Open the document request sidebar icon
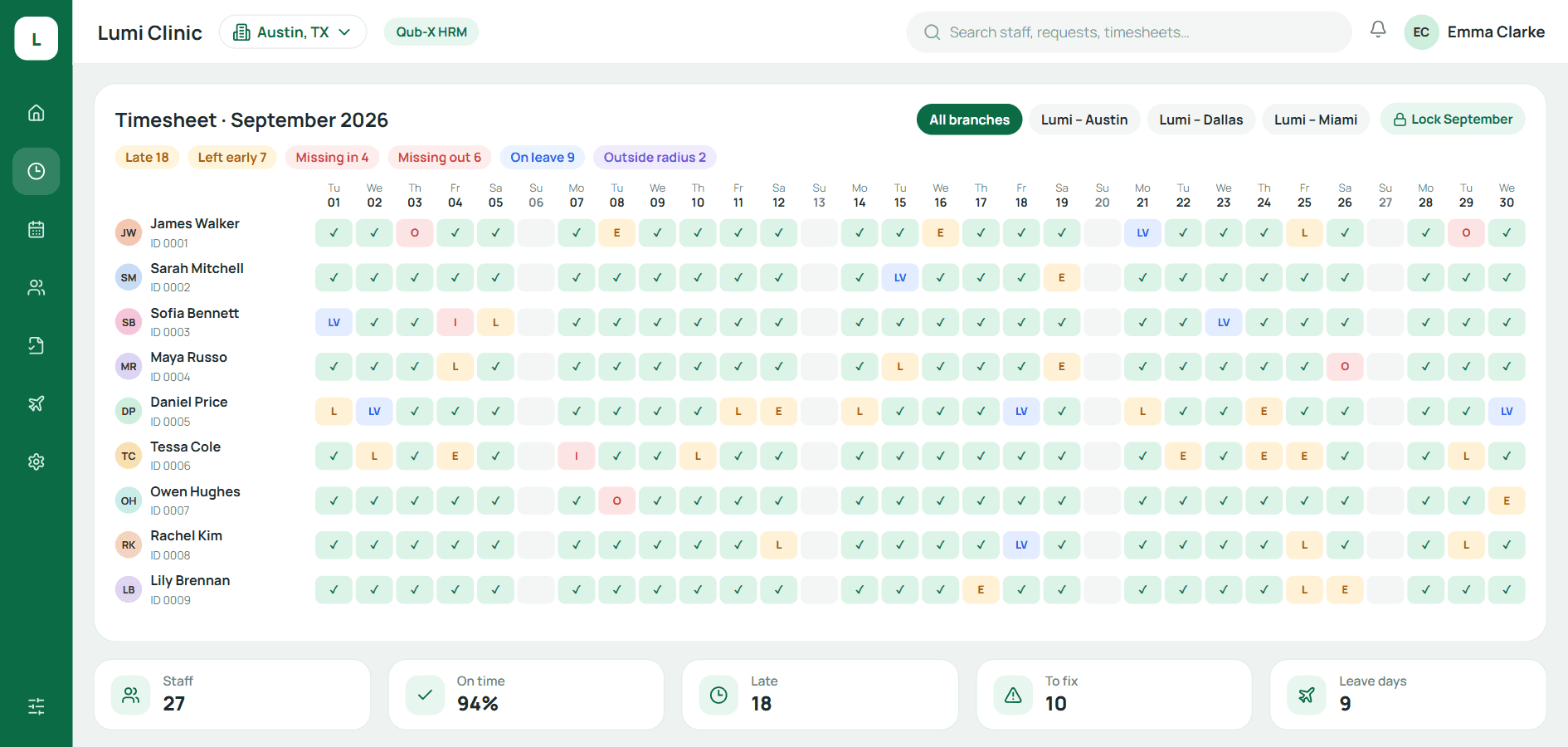Viewport: 1568px width, 747px height. tap(36, 345)
